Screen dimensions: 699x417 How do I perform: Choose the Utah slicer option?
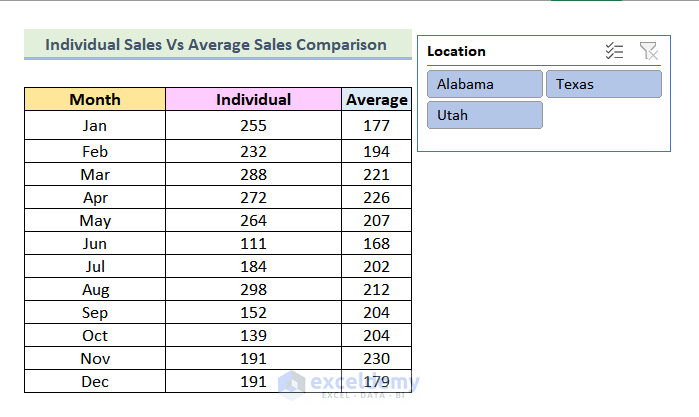(484, 115)
